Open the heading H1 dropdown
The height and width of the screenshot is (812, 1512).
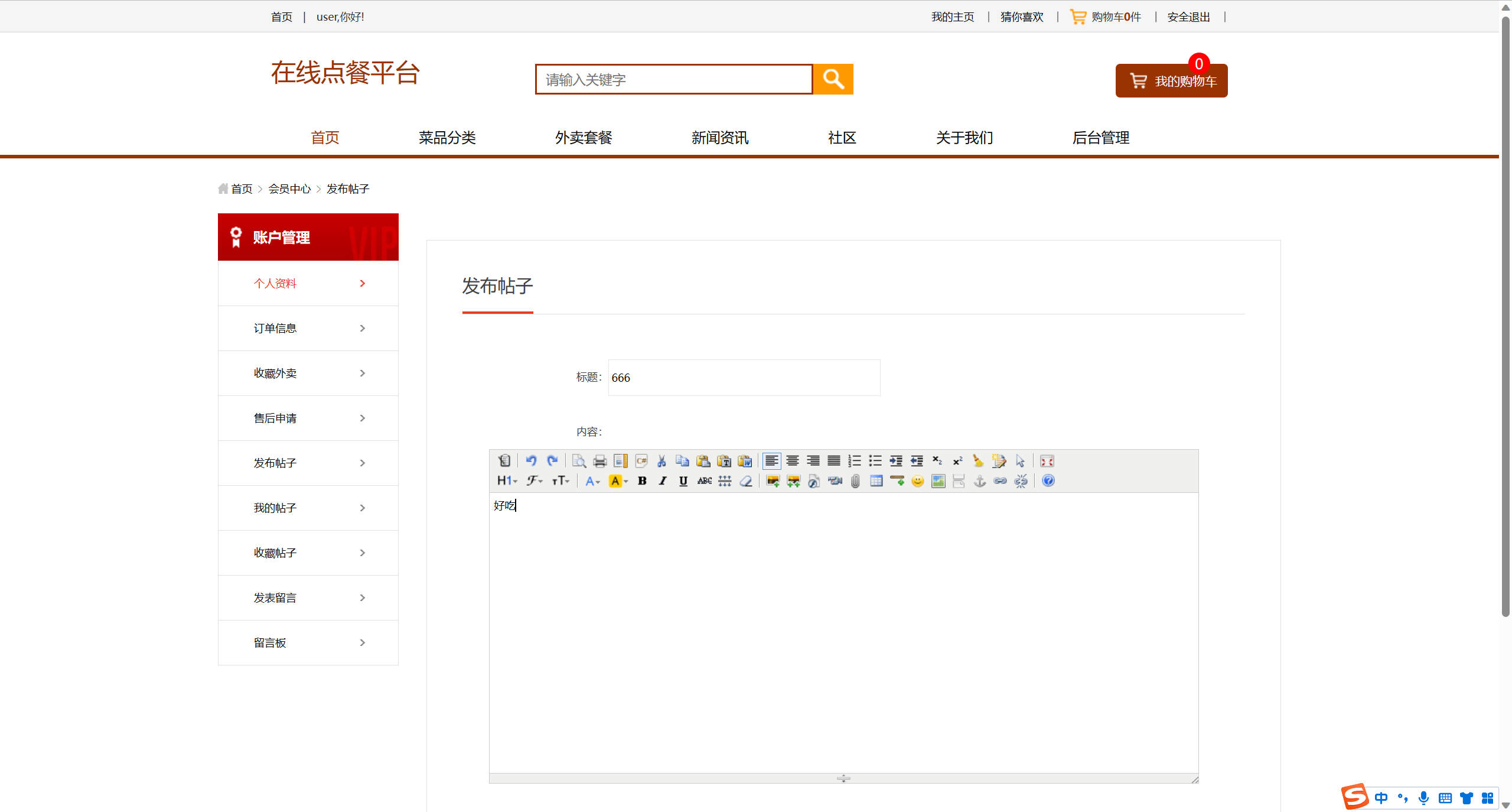pos(507,481)
